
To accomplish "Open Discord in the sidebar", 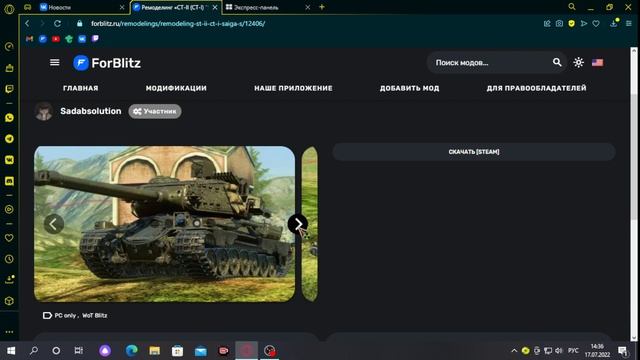I will (9, 181).
